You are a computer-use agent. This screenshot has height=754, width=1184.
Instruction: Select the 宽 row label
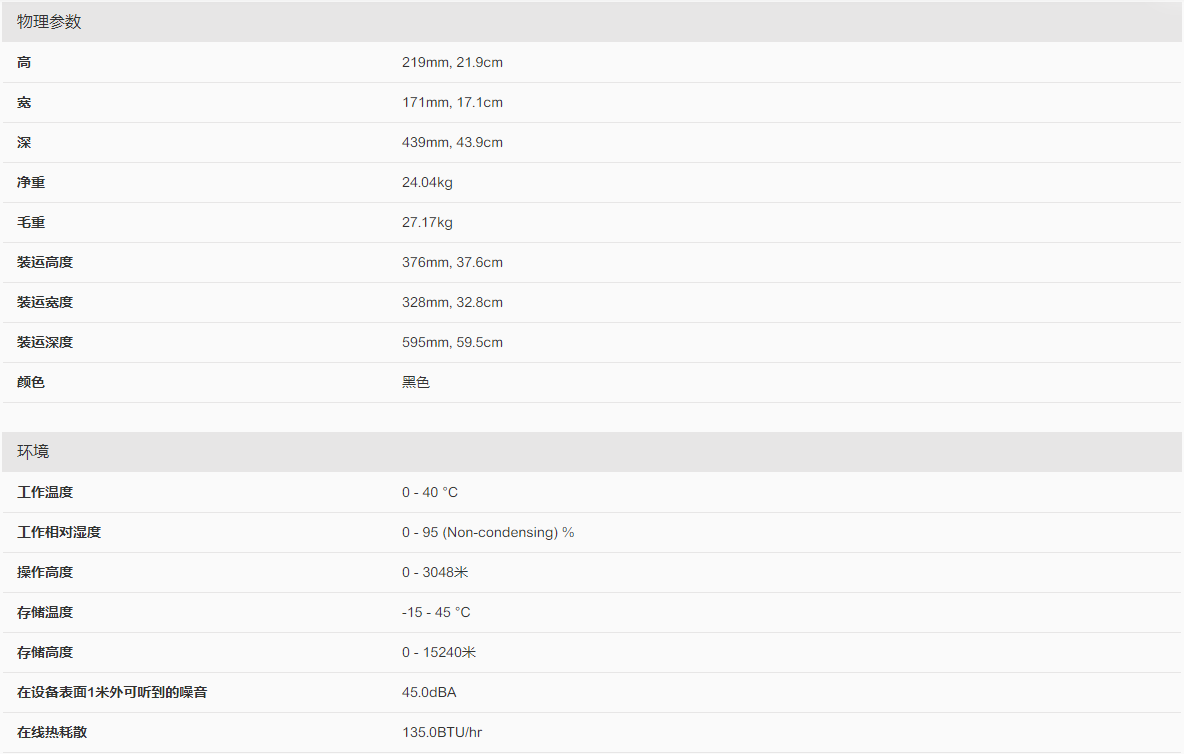[24, 102]
